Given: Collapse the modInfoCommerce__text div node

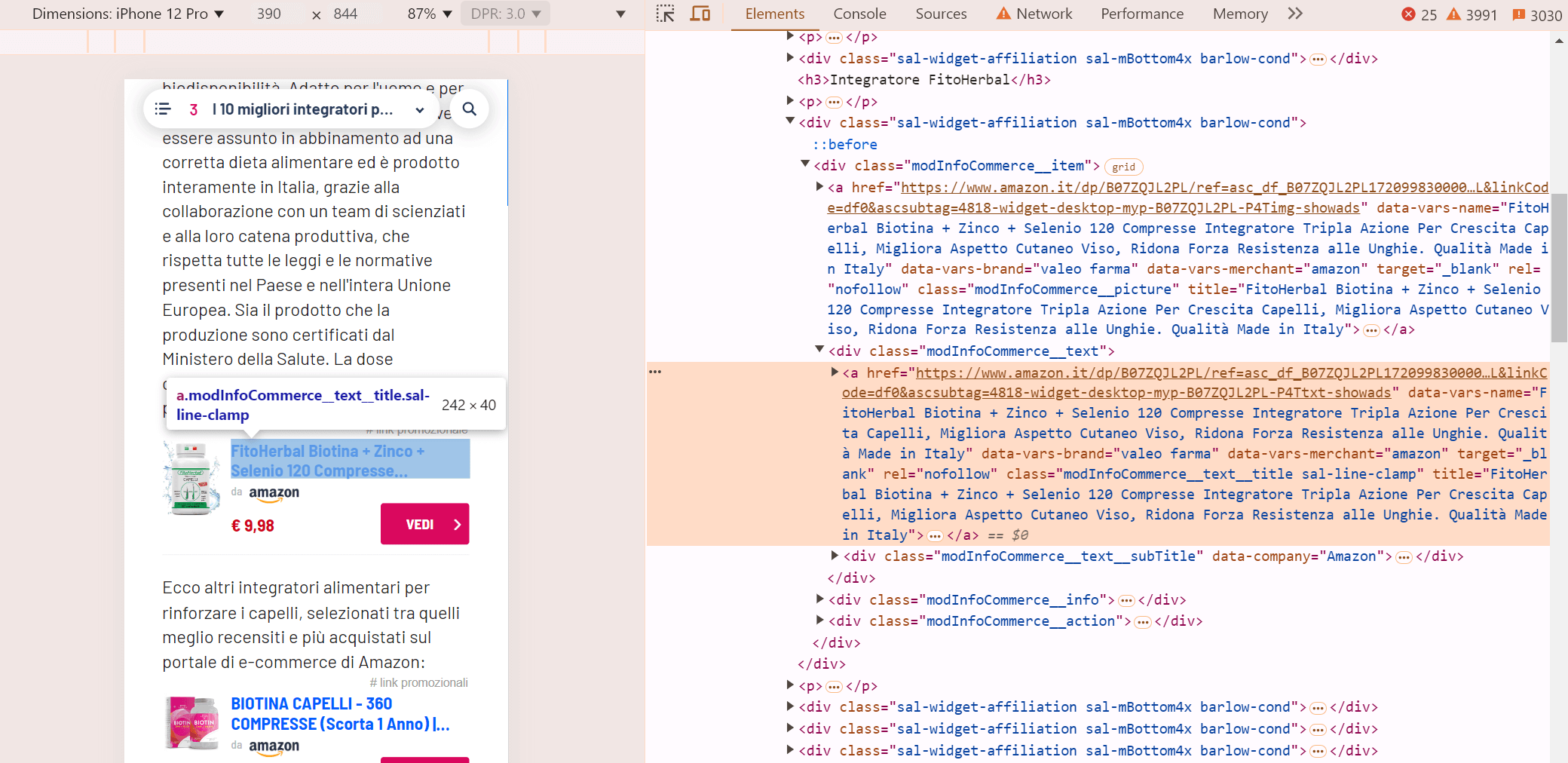Looking at the screenshot, I should point(820,349).
